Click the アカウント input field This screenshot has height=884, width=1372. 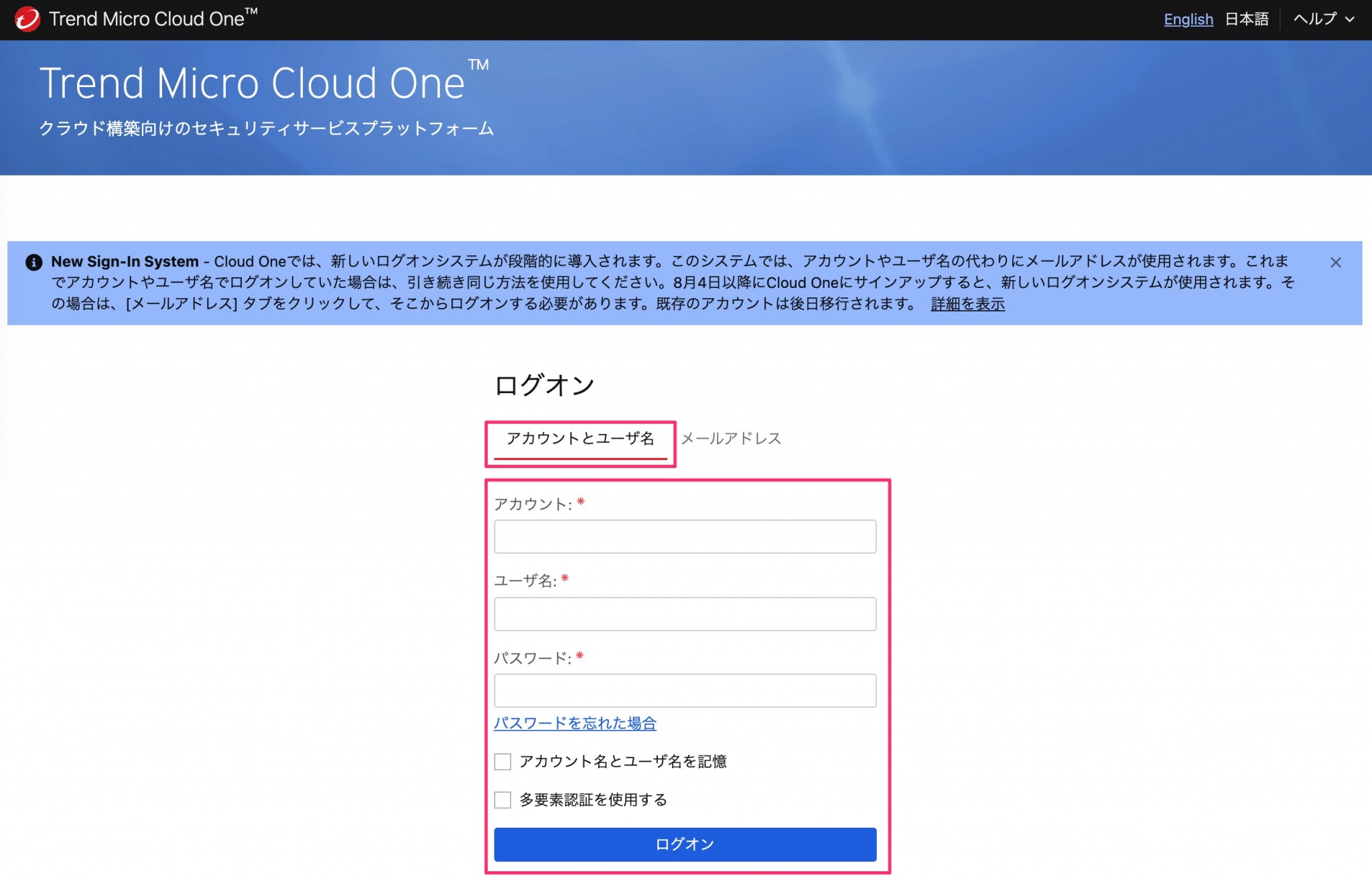[x=685, y=536]
